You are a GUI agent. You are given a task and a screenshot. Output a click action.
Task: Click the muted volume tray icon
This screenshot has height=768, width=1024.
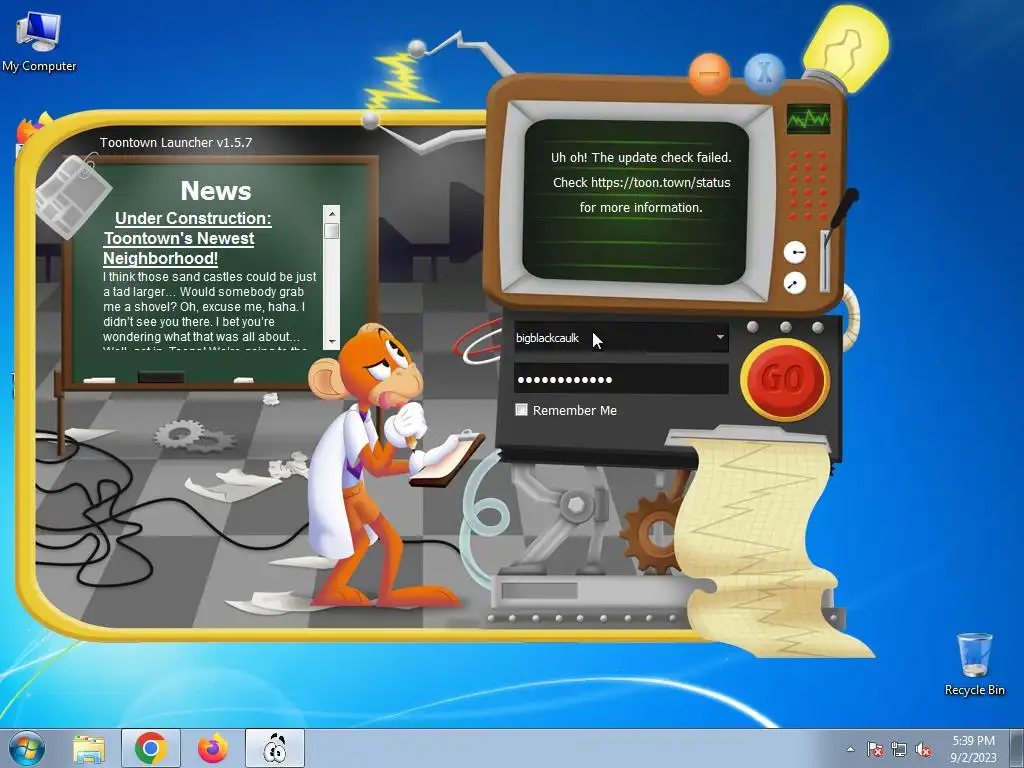(x=923, y=749)
